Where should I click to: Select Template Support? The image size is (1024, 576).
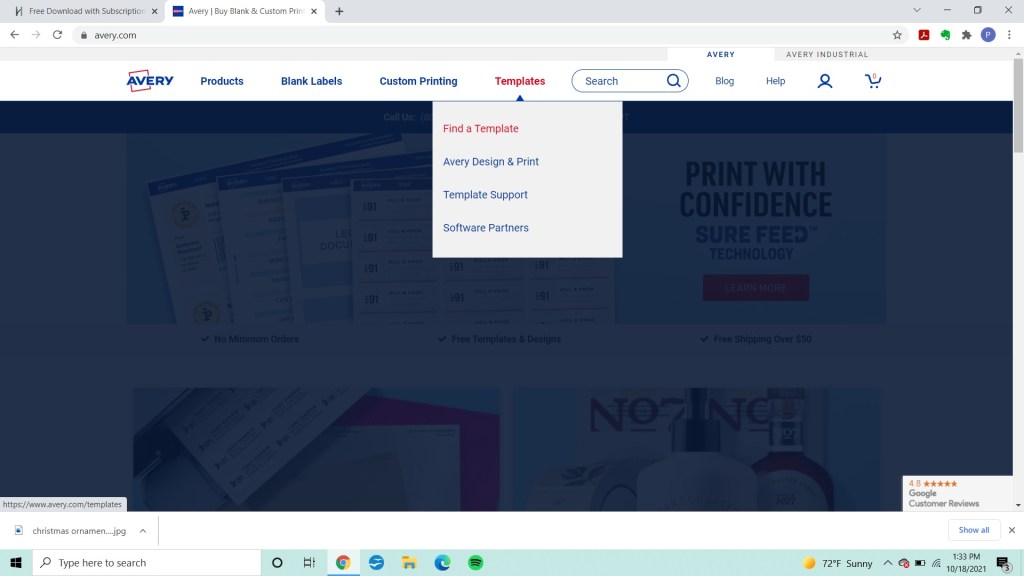tap(485, 195)
